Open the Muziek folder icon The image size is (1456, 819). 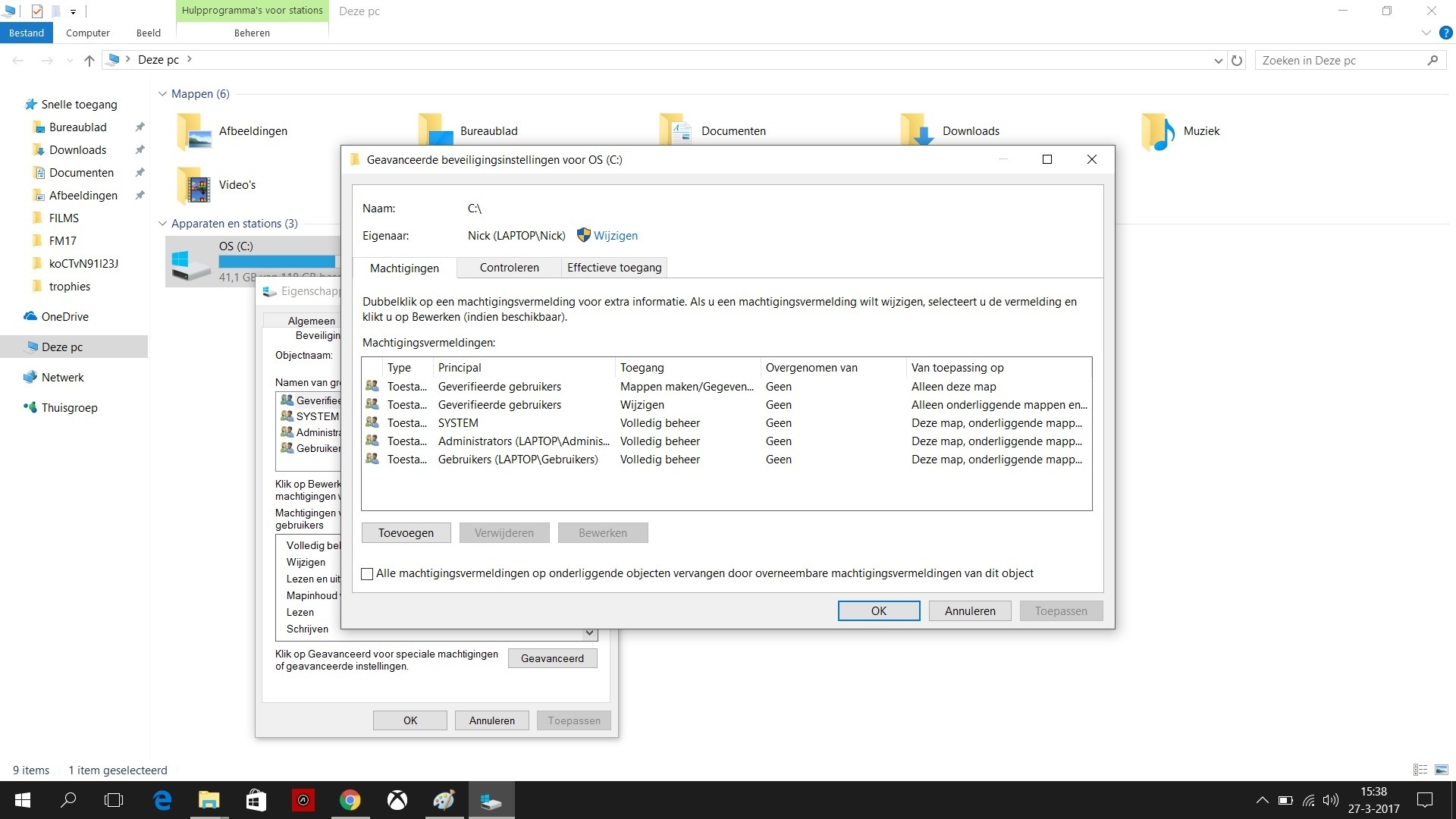(x=1157, y=131)
